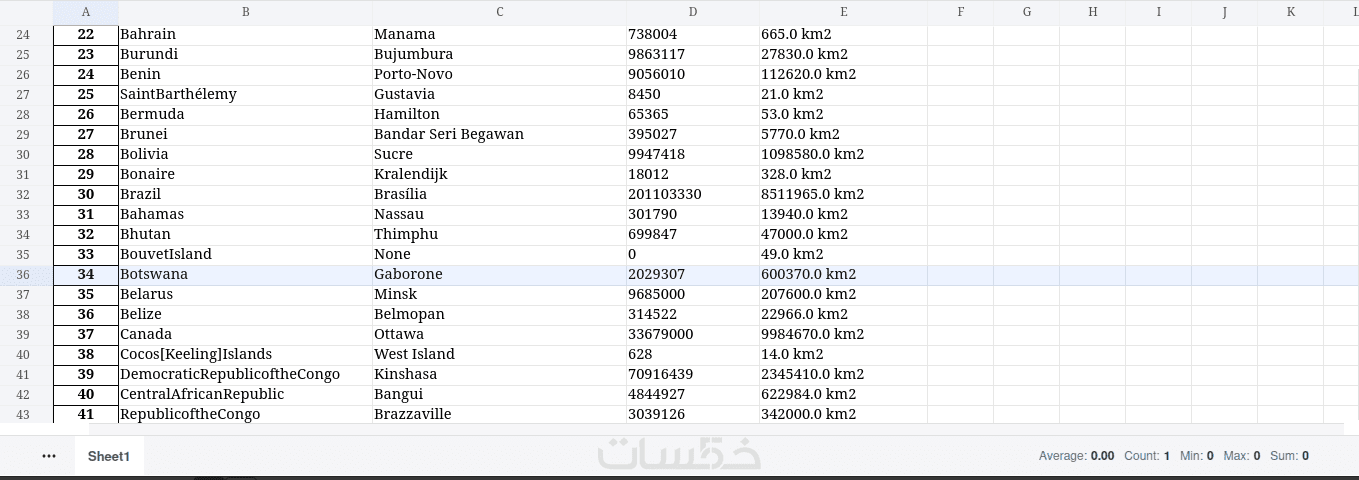Click the Max indicator in status bar
Screen dimensions: 1359x480
[1241, 456]
